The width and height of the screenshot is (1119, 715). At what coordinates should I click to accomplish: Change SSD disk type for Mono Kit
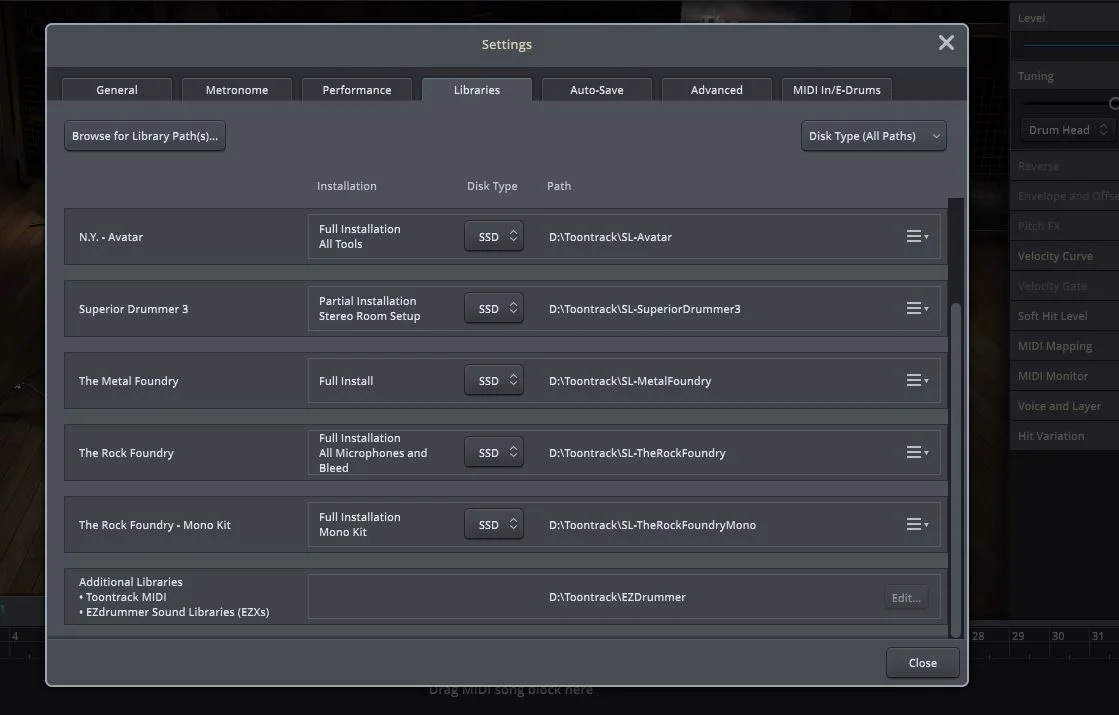coord(494,524)
